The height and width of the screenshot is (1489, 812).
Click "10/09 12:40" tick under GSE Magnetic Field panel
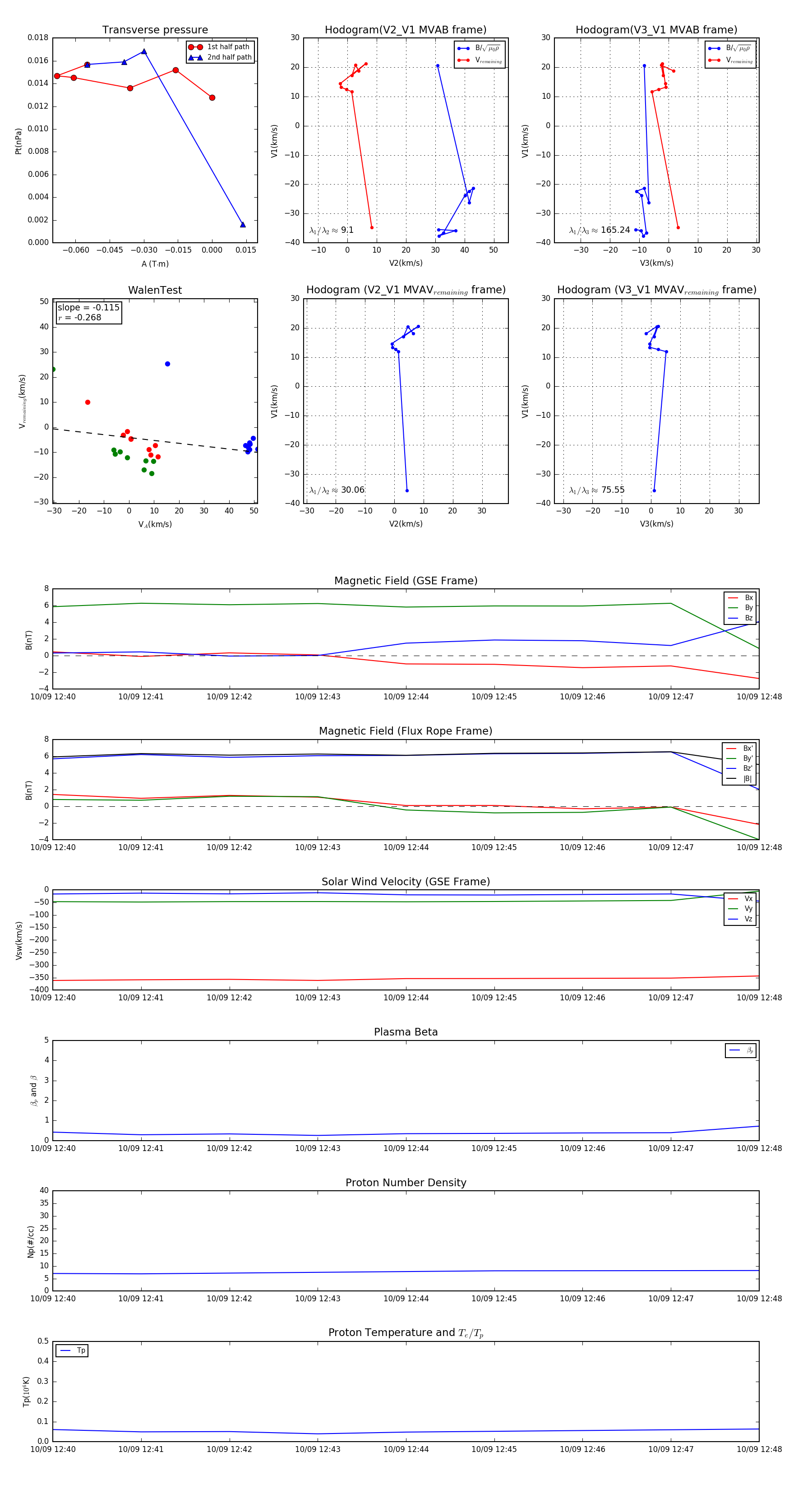53,697
